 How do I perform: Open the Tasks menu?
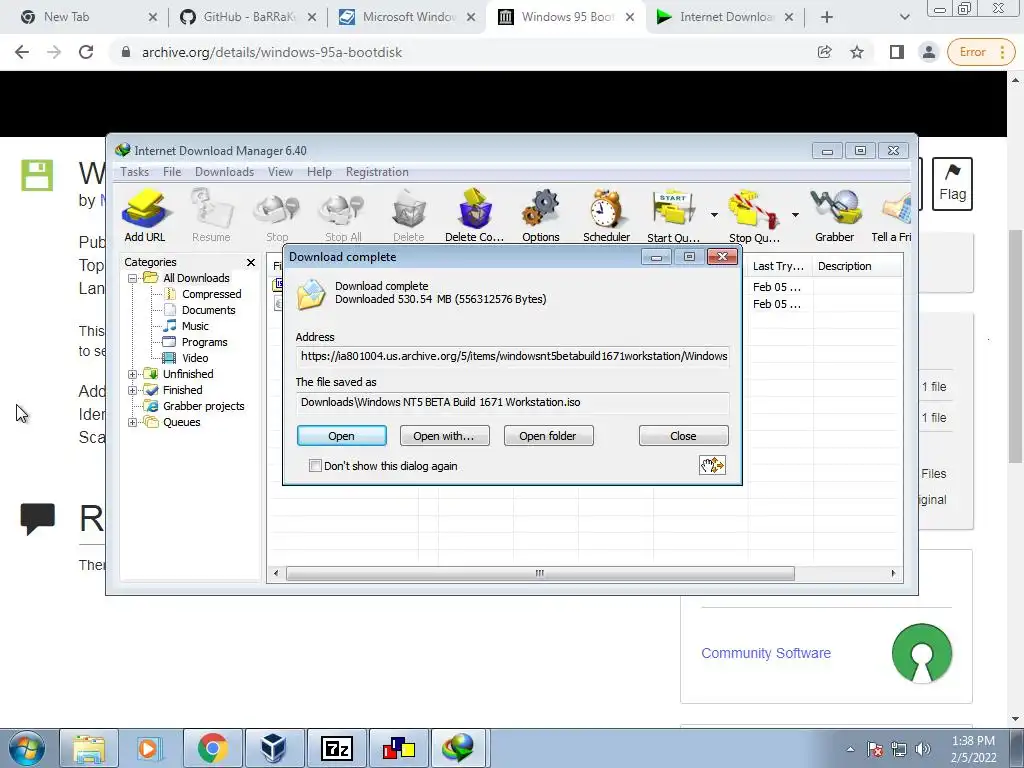coord(135,172)
